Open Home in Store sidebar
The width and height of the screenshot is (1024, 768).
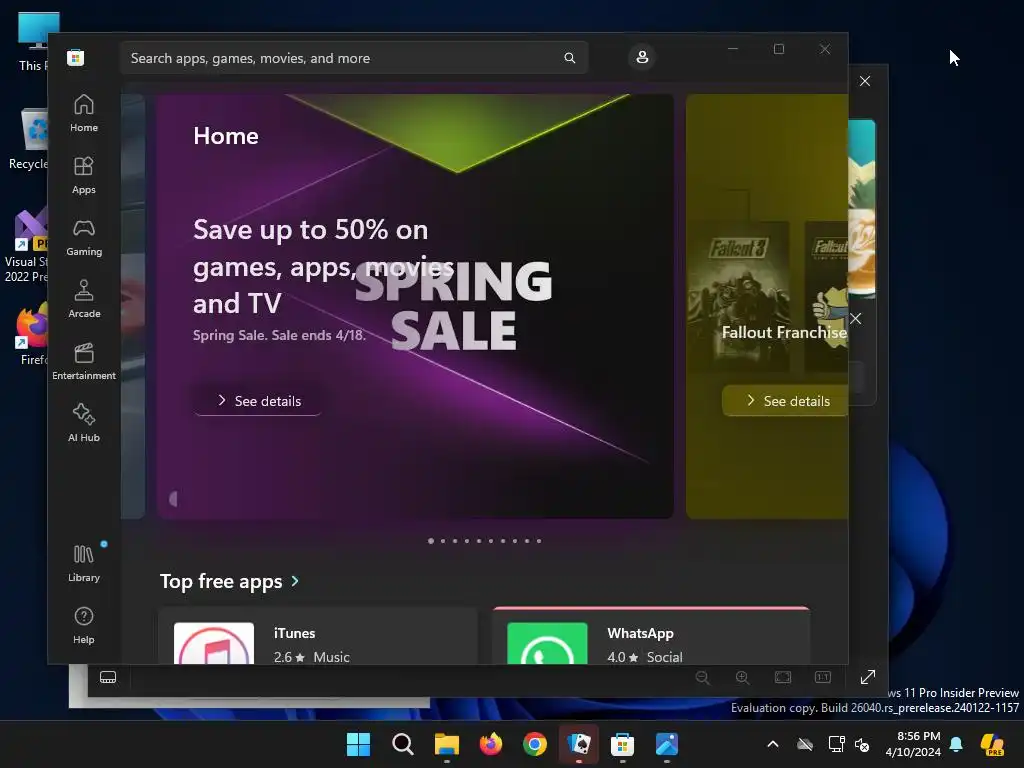84,113
